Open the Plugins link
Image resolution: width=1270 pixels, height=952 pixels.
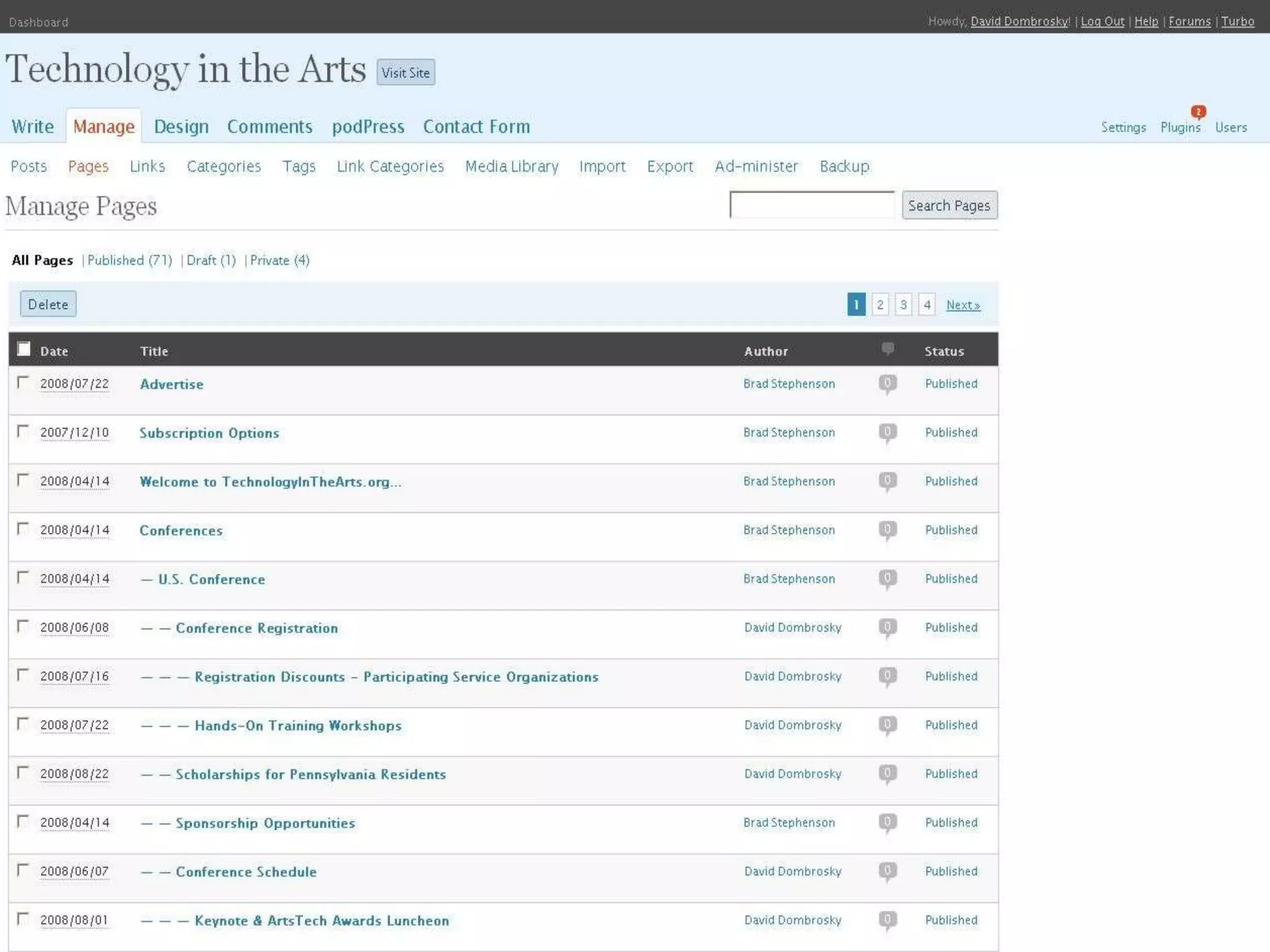pos(1180,128)
